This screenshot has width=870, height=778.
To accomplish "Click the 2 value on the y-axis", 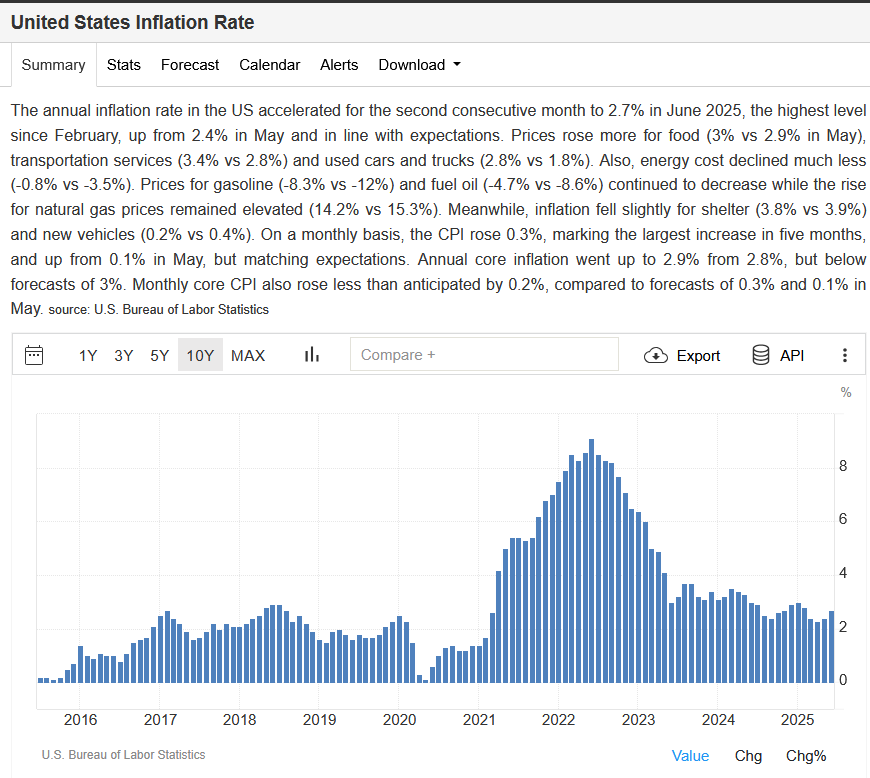I will [843, 627].
